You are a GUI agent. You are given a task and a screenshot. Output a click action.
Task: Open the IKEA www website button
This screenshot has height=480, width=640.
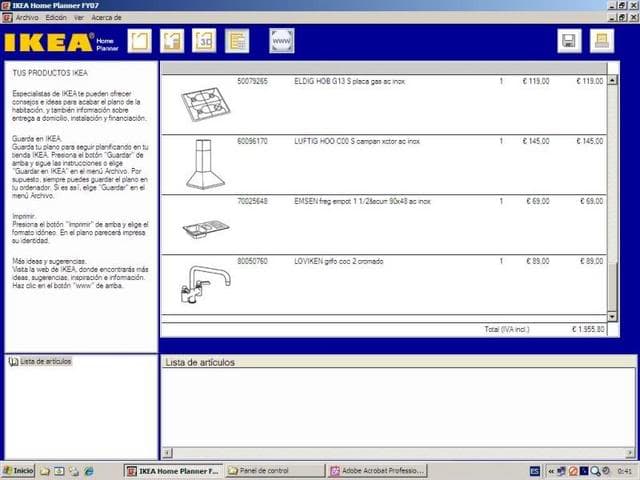(x=281, y=41)
